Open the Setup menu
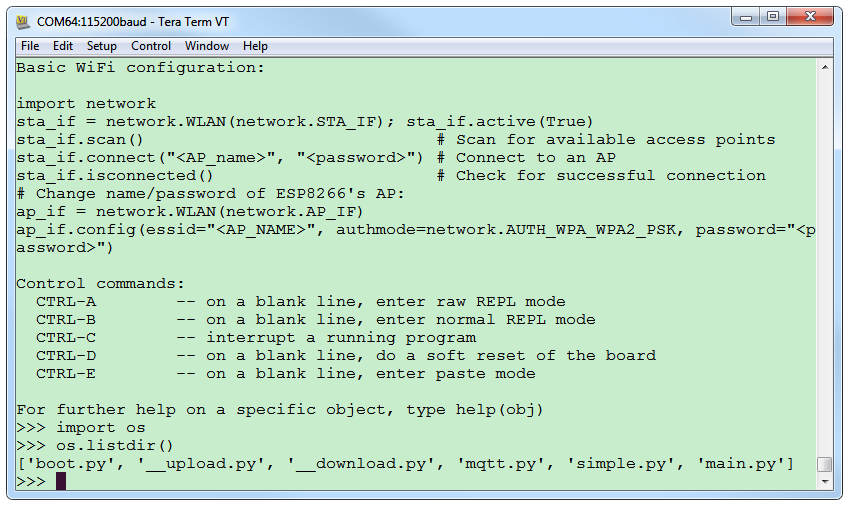 pos(102,46)
